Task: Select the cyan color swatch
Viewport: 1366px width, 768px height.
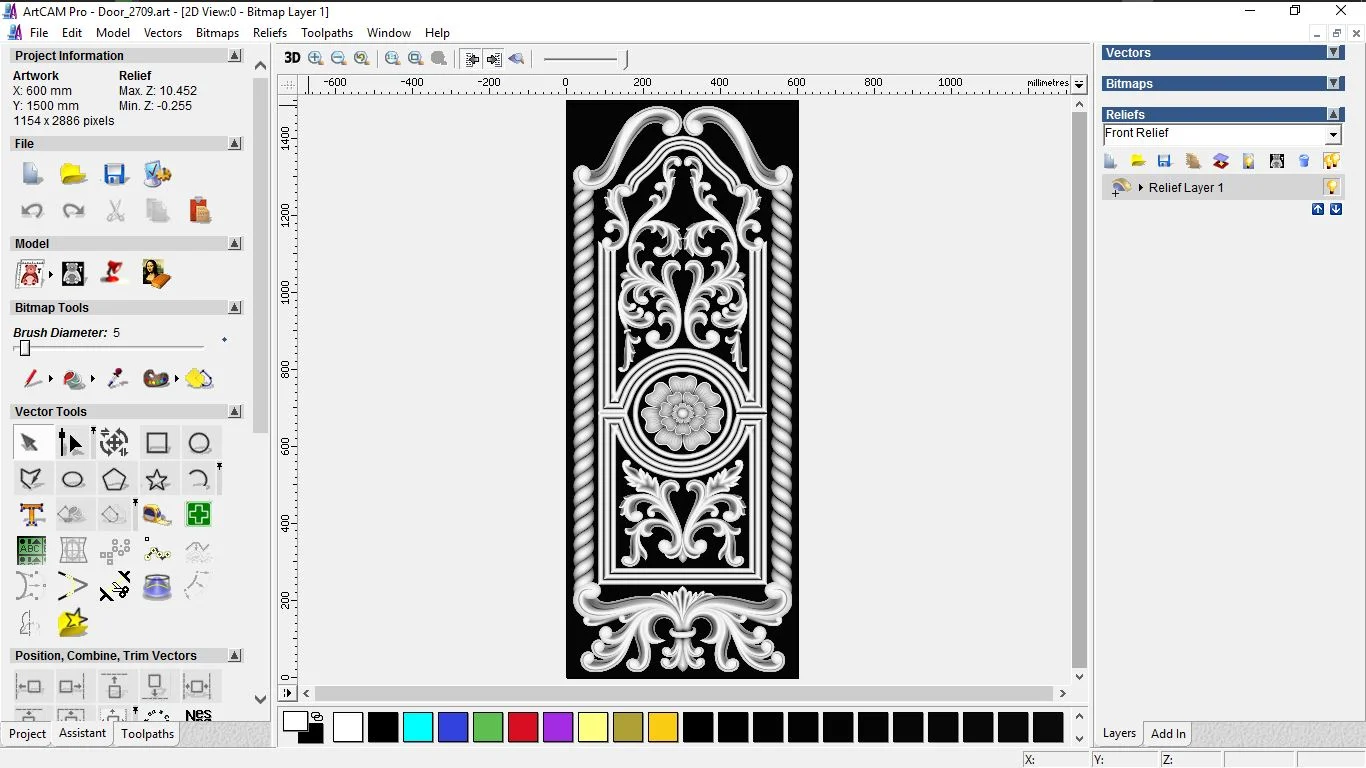Action: (x=418, y=727)
